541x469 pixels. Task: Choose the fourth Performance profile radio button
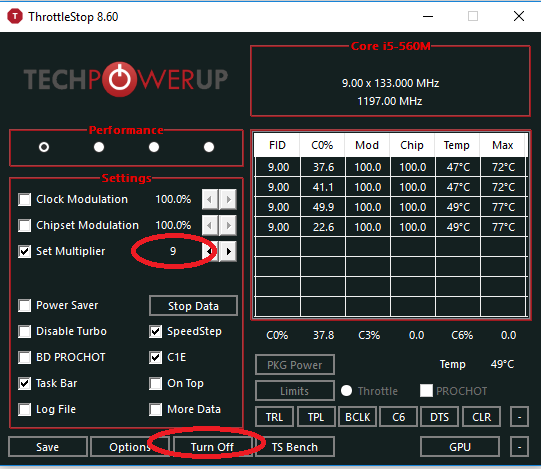[209, 147]
